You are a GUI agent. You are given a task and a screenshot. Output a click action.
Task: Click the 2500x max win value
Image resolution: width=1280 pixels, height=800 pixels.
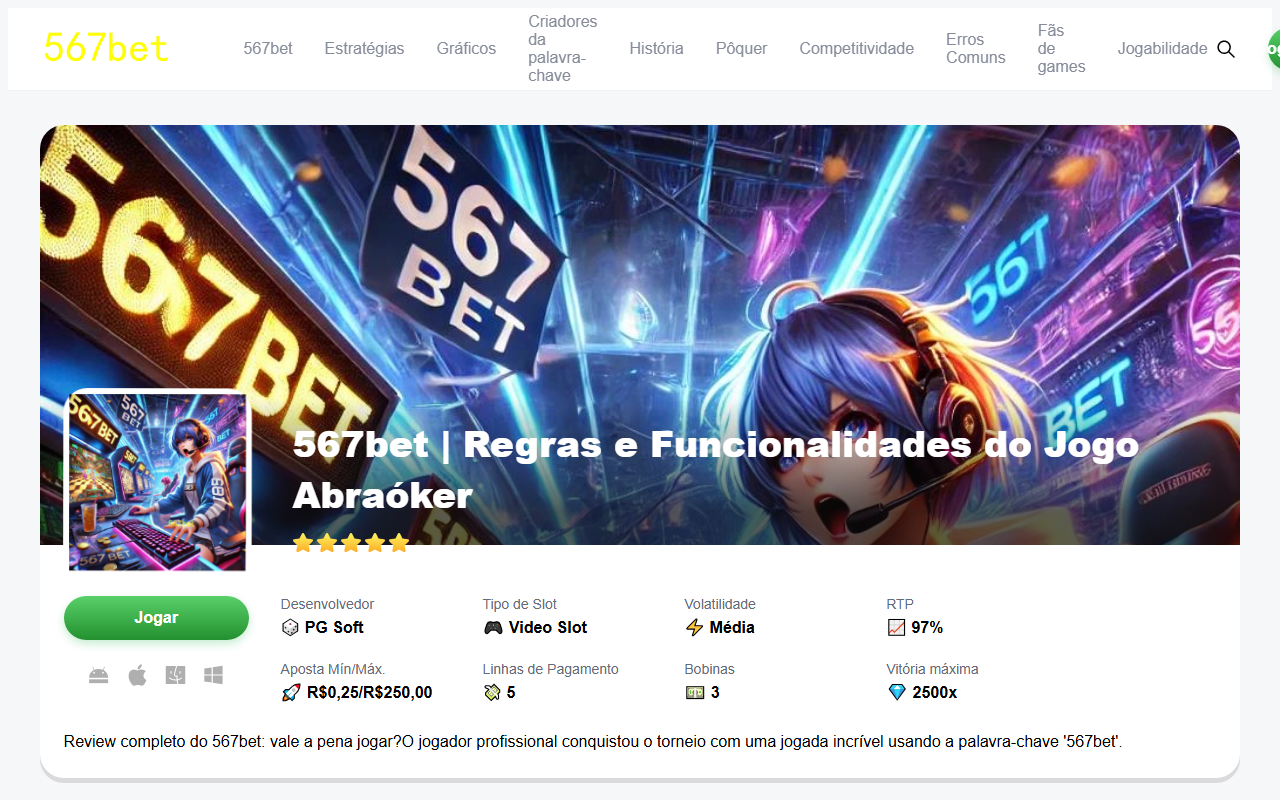(935, 692)
